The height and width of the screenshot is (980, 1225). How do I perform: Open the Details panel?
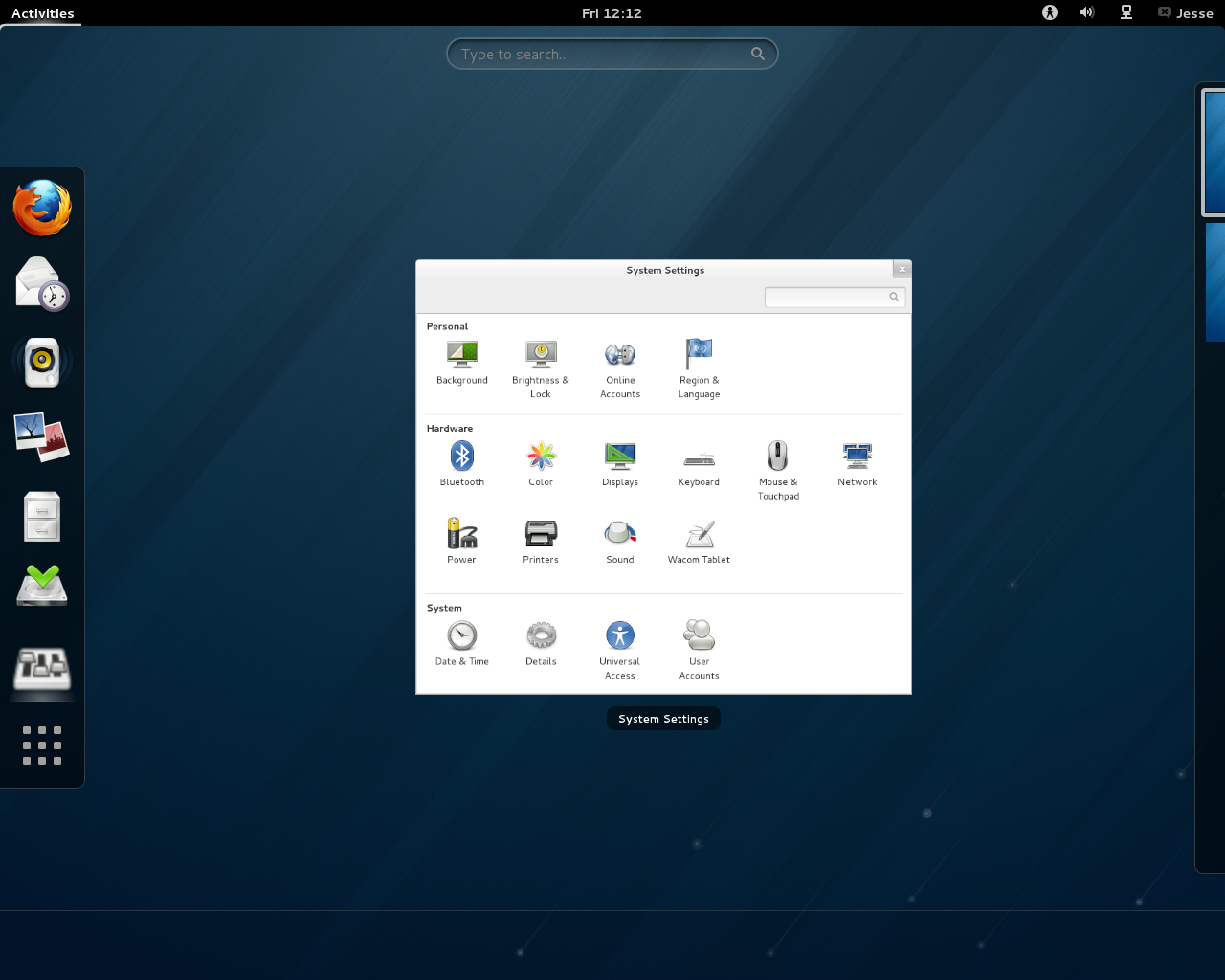(541, 643)
